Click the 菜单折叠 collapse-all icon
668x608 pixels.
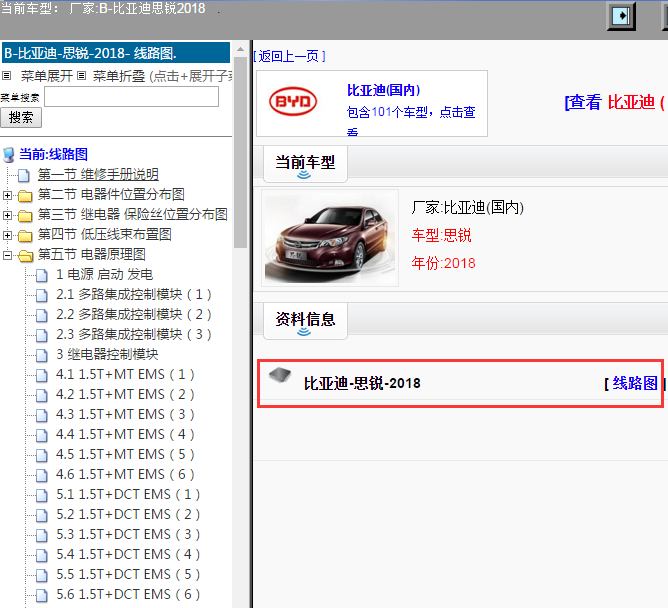tap(82, 76)
